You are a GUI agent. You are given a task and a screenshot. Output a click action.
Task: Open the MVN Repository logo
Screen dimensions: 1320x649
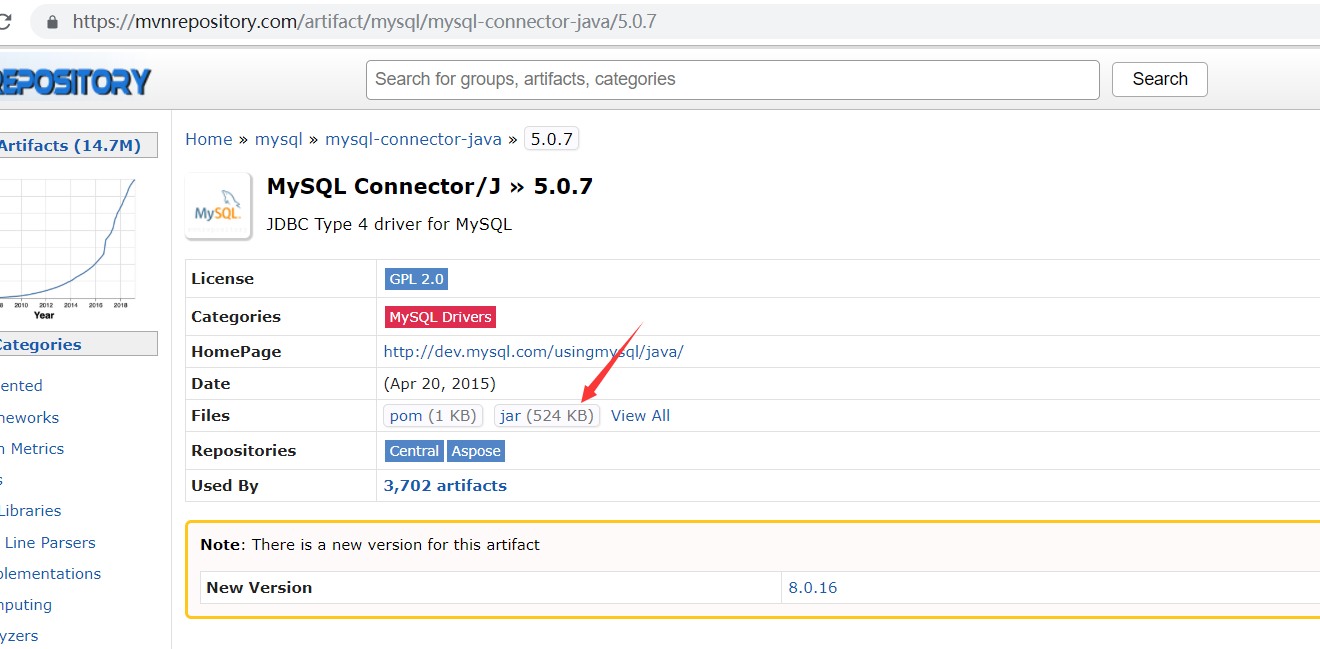75,80
